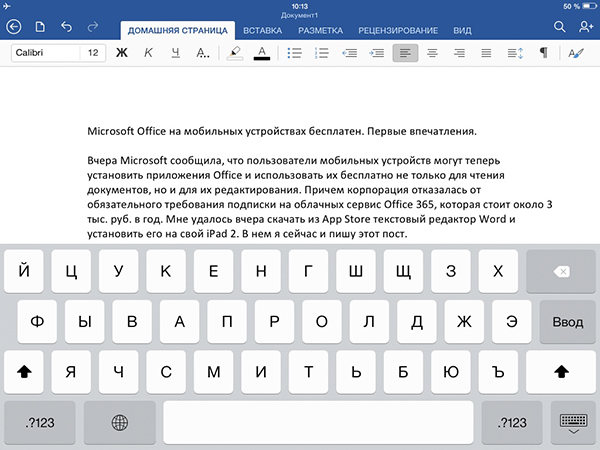The height and width of the screenshot is (450, 600).
Task: Check the battery status indicator
Action: [x=589, y=6]
